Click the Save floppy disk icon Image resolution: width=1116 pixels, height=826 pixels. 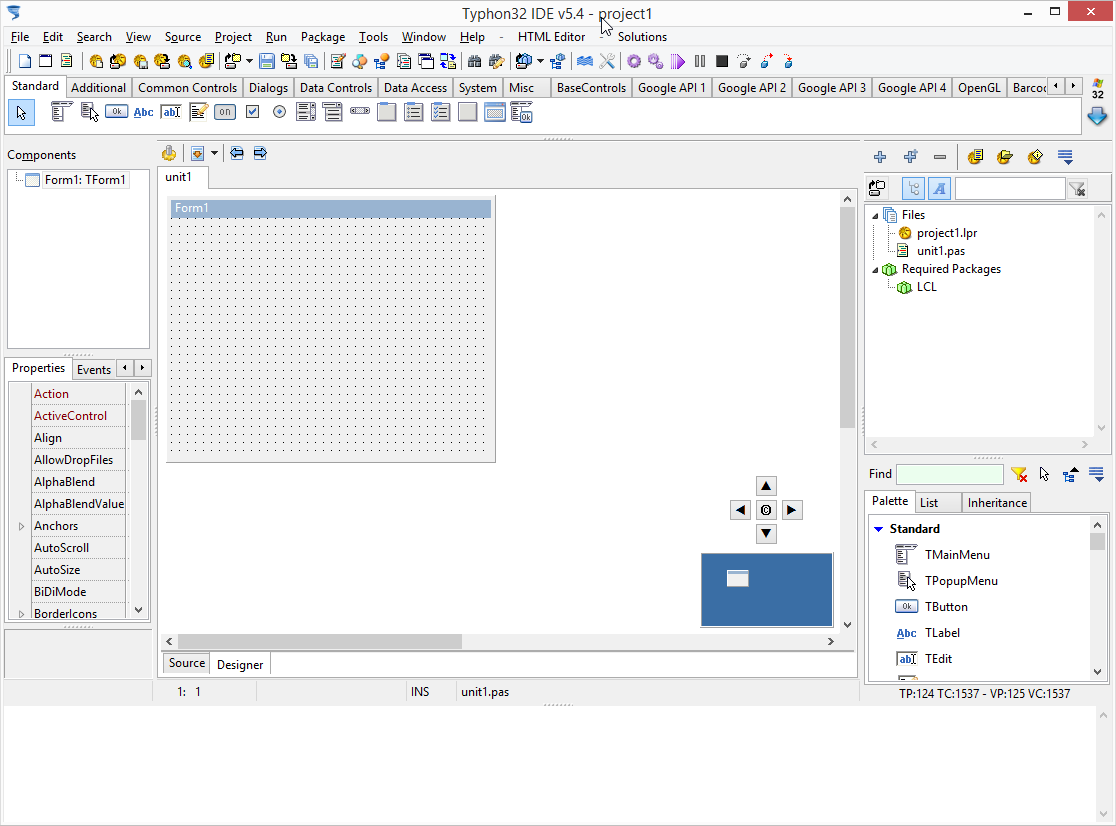[267, 62]
